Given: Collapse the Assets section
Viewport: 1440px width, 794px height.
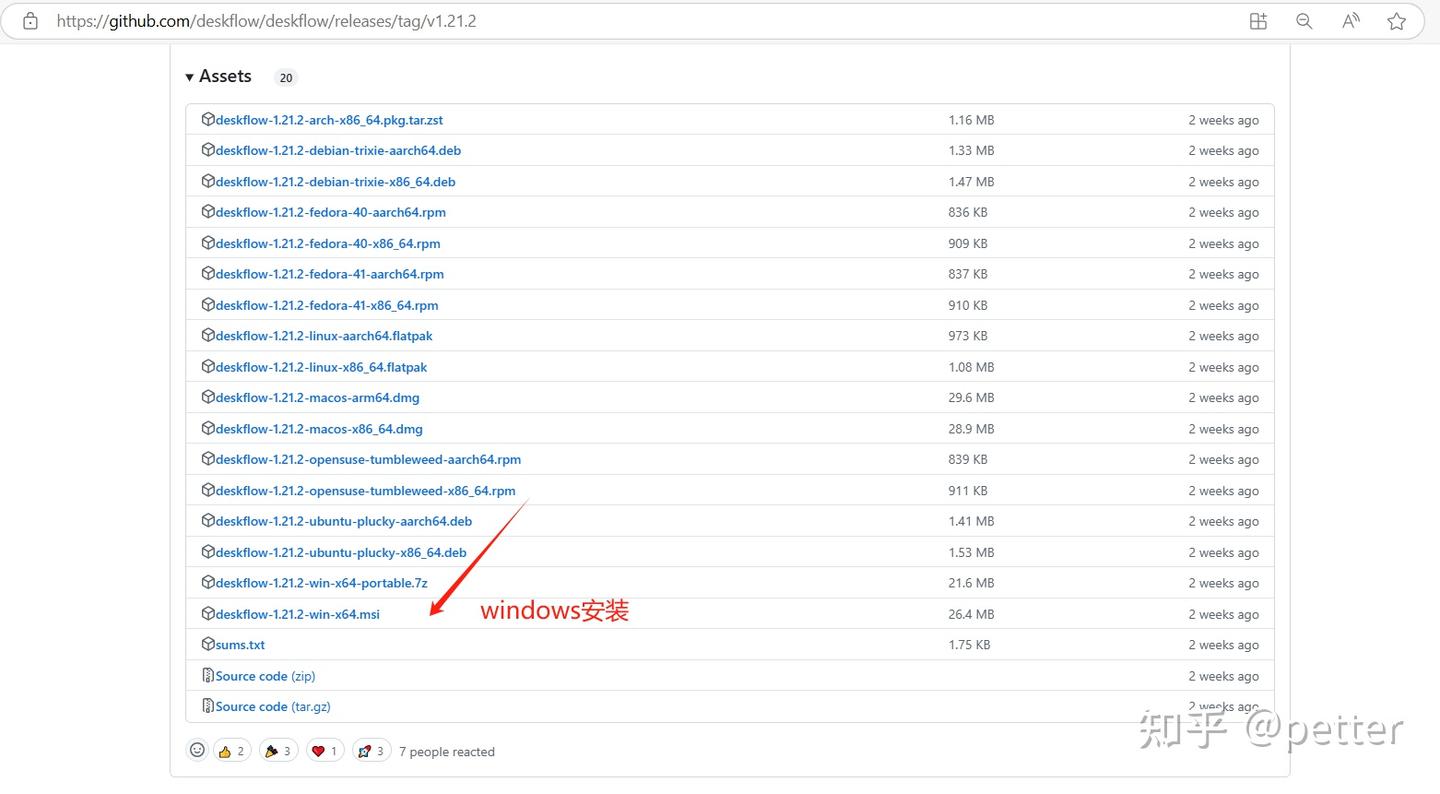Looking at the screenshot, I should pos(218,76).
